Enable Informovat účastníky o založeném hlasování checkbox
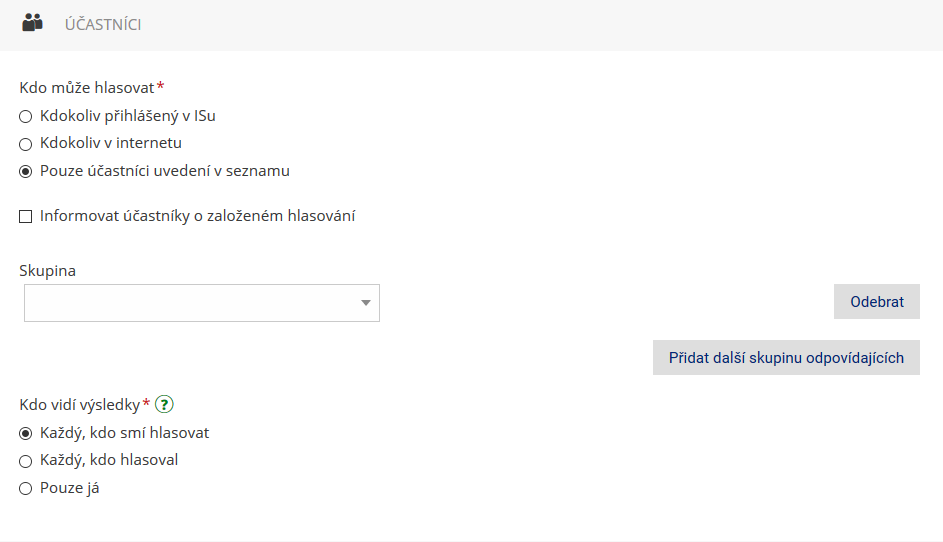The image size is (943, 542). pos(25,217)
